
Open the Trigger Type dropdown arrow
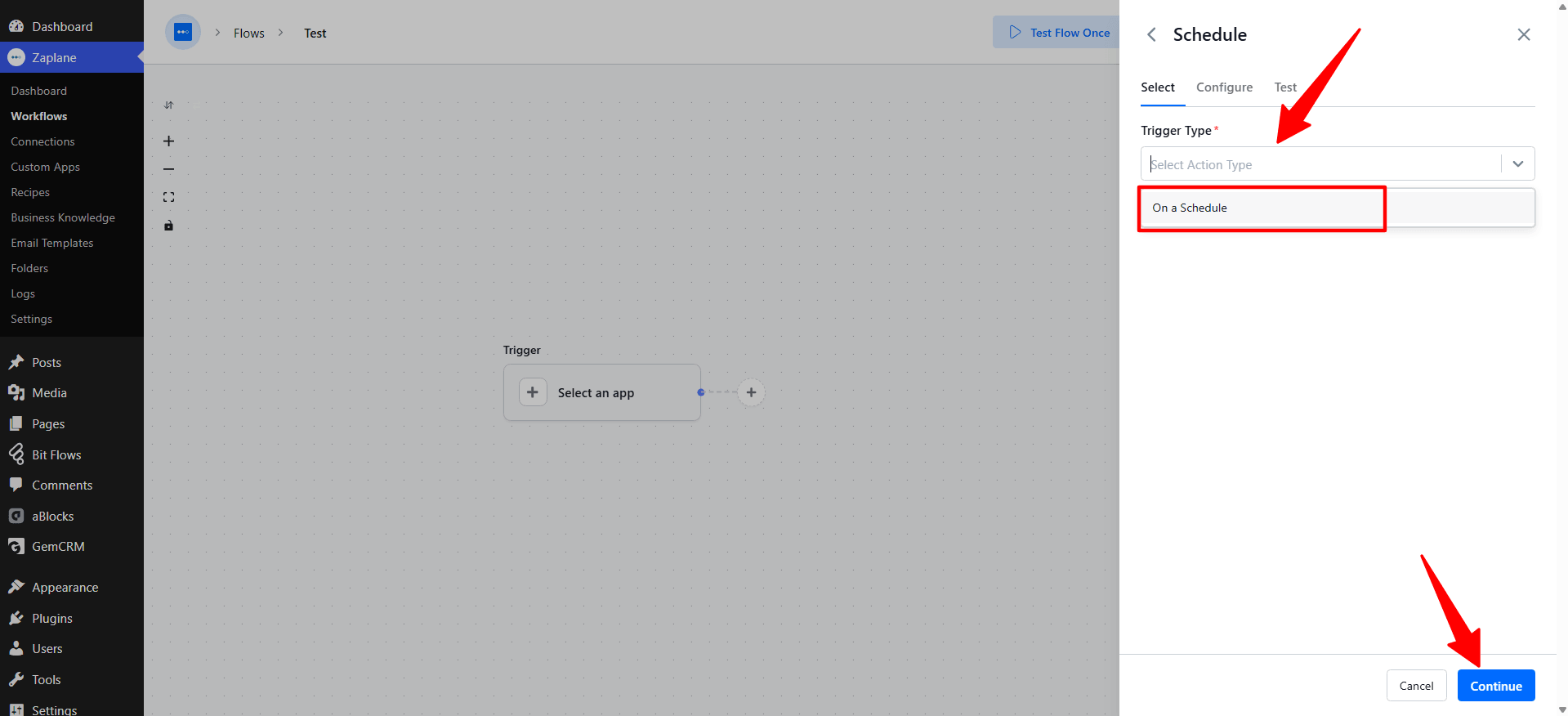pyautogui.click(x=1518, y=164)
